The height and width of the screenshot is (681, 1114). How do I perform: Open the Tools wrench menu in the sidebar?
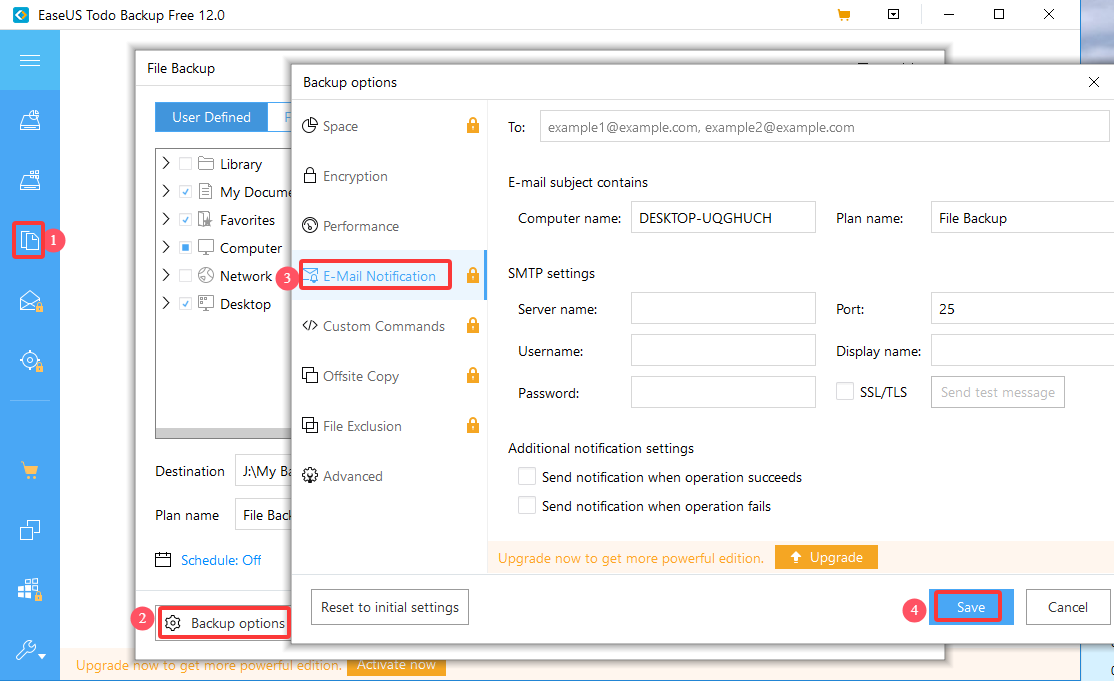coord(31,650)
